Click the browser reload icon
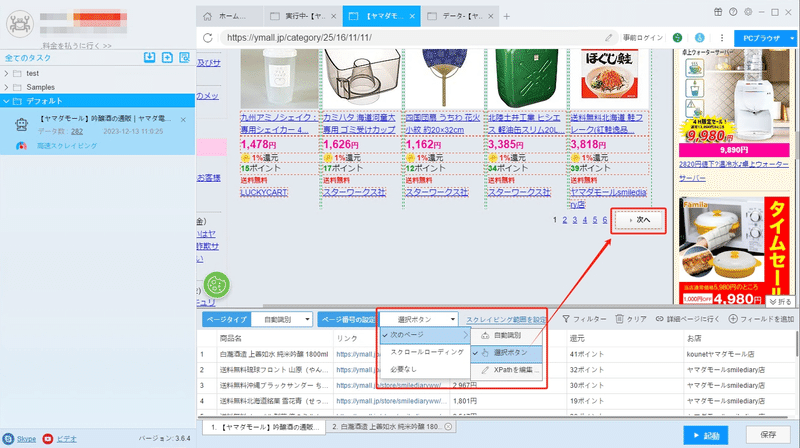The image size is (800, 448). coord(208,38)
